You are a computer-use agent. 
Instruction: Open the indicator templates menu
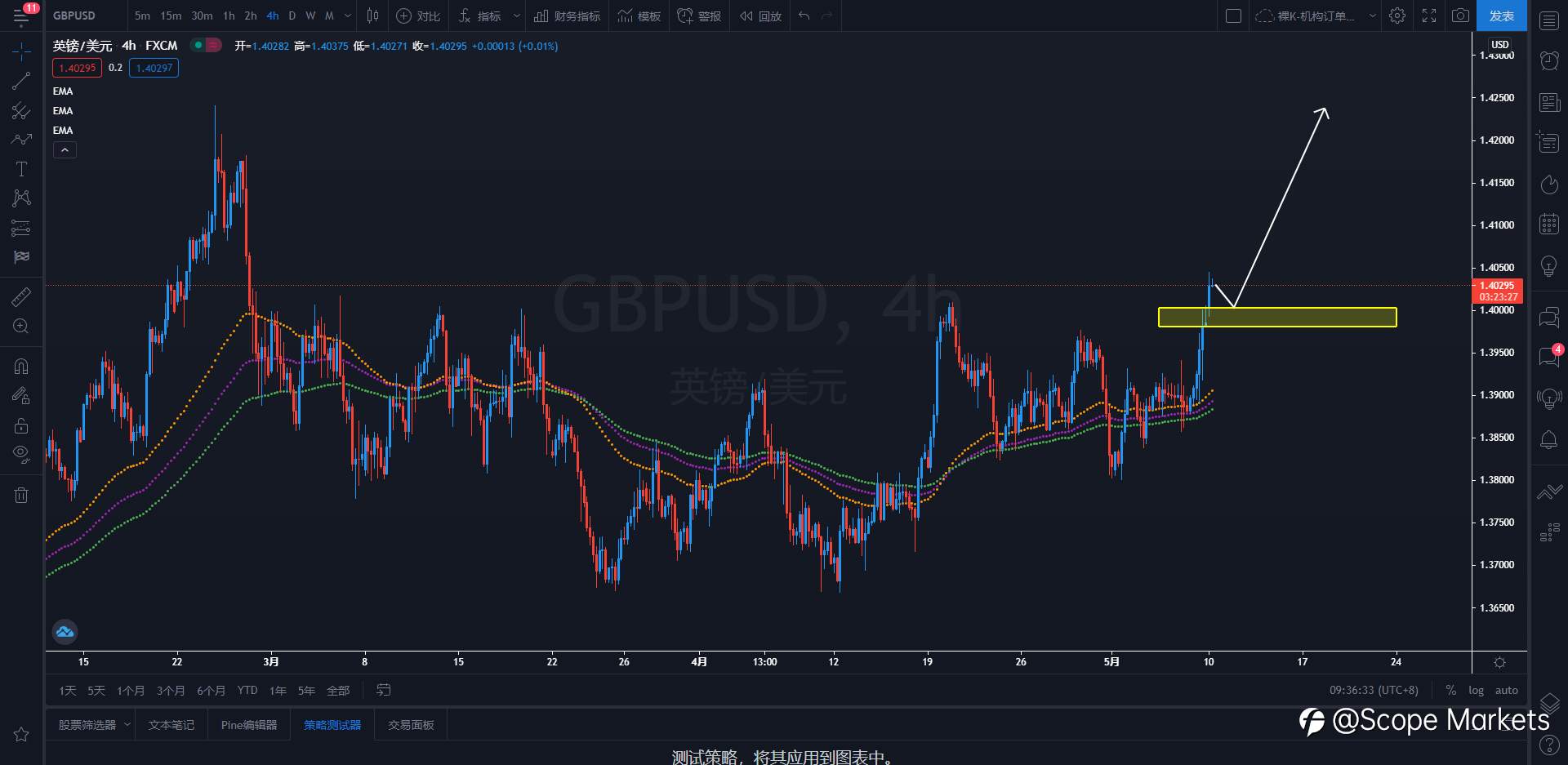(639, 16)
